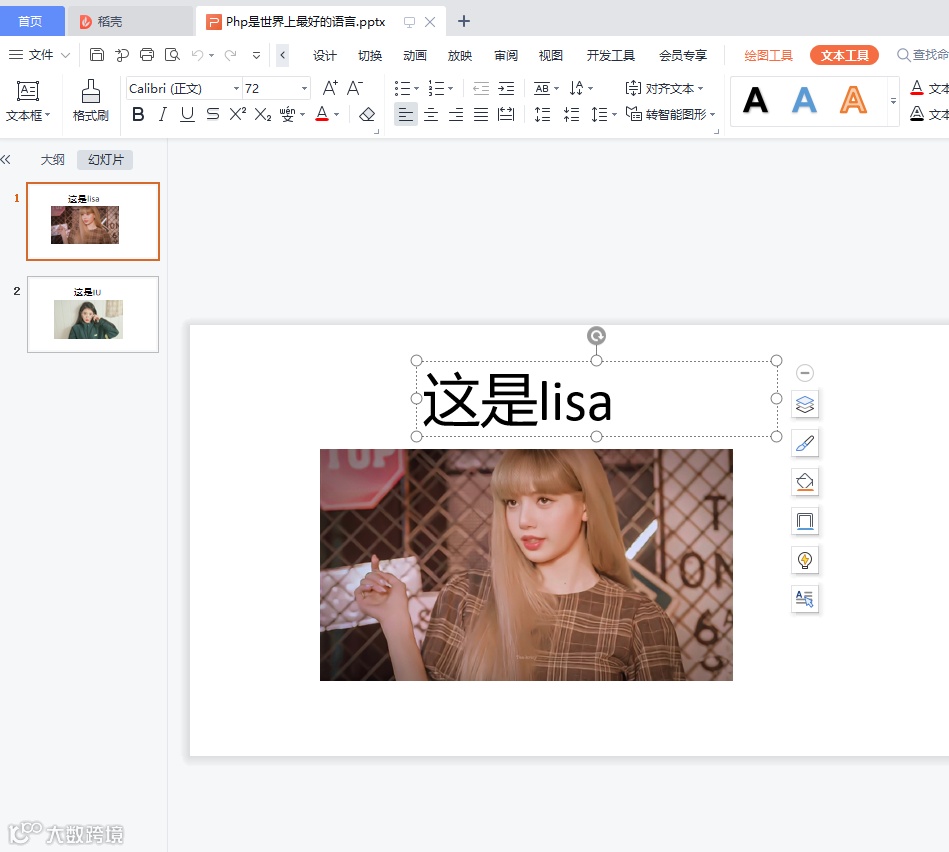
Task: Click the search (查找命令) magnifier icon
Action: tap(904, 55)
